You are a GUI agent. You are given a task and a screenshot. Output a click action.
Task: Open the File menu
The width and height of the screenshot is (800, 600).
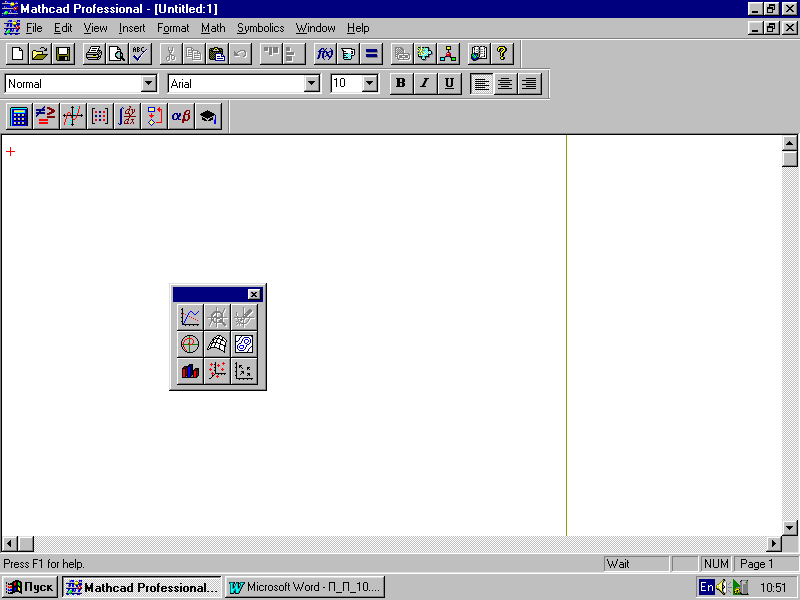pos(34,28)
